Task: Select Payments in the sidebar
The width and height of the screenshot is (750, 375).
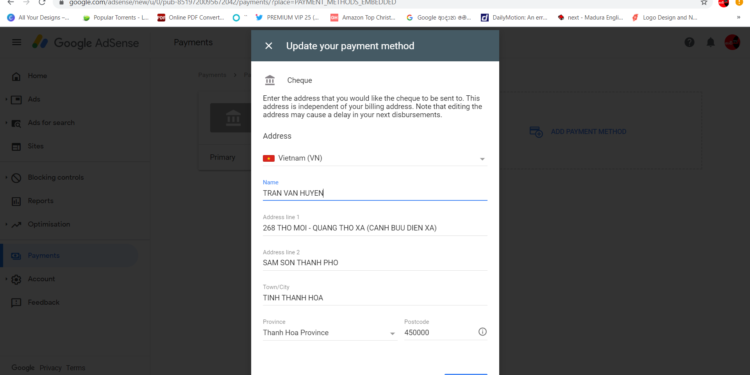Action: pos(44,256)
